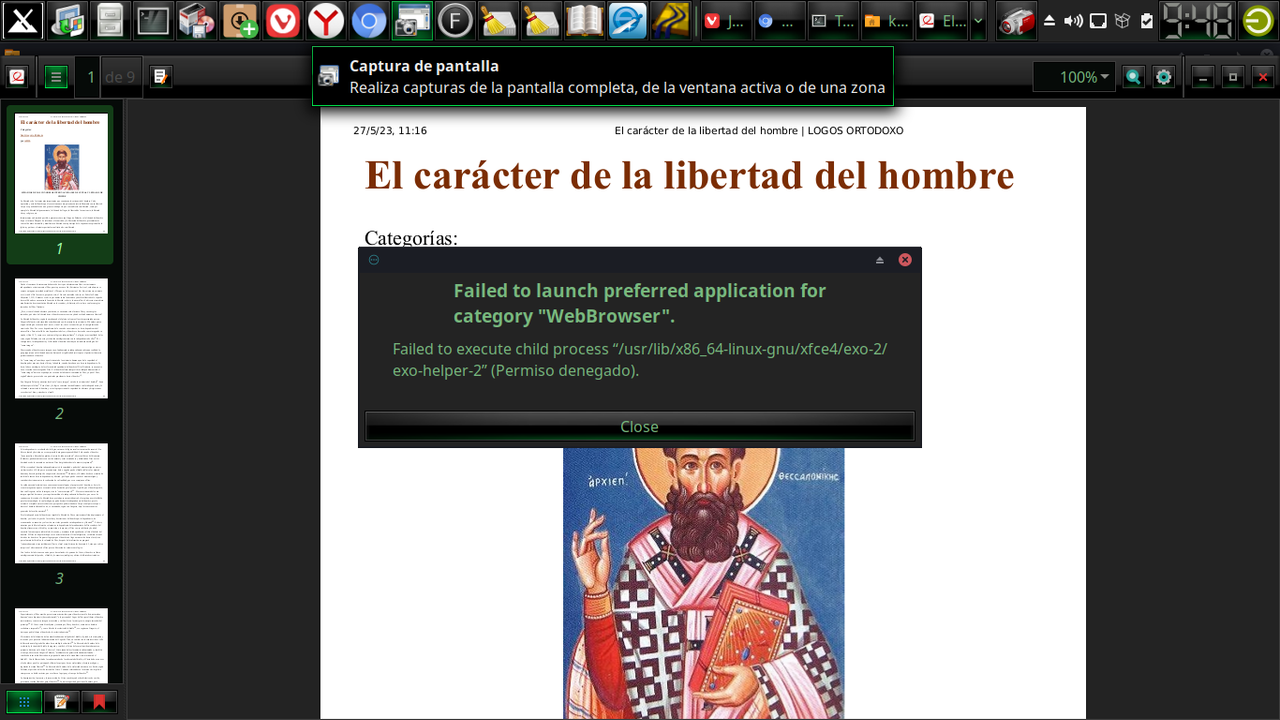Click the first broom cleaner launcher
Image resolution: width=1280 pixels, height=720 pixels.
(x=498, y=20)
